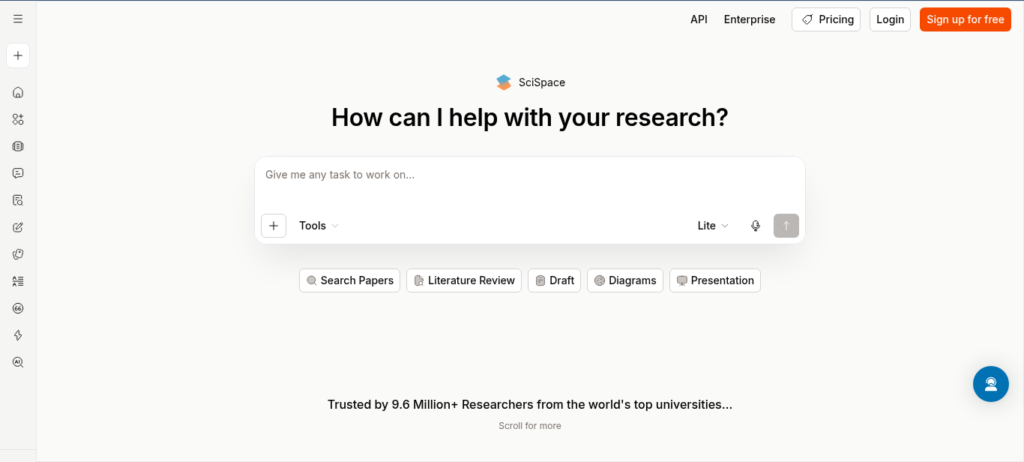Click the plus attach button in prompt box
The image size is (1024, 462).
tap(274, 226)
